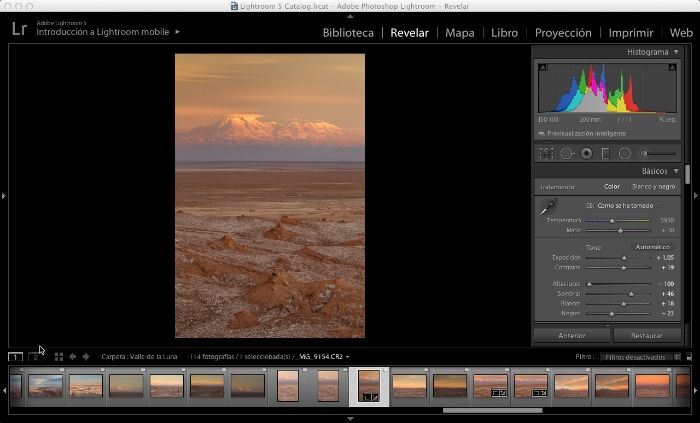Click the Previsualización inteligente indicator
Image resolution: width=700 pixels, height=423 pixels.
coord(582,133)
